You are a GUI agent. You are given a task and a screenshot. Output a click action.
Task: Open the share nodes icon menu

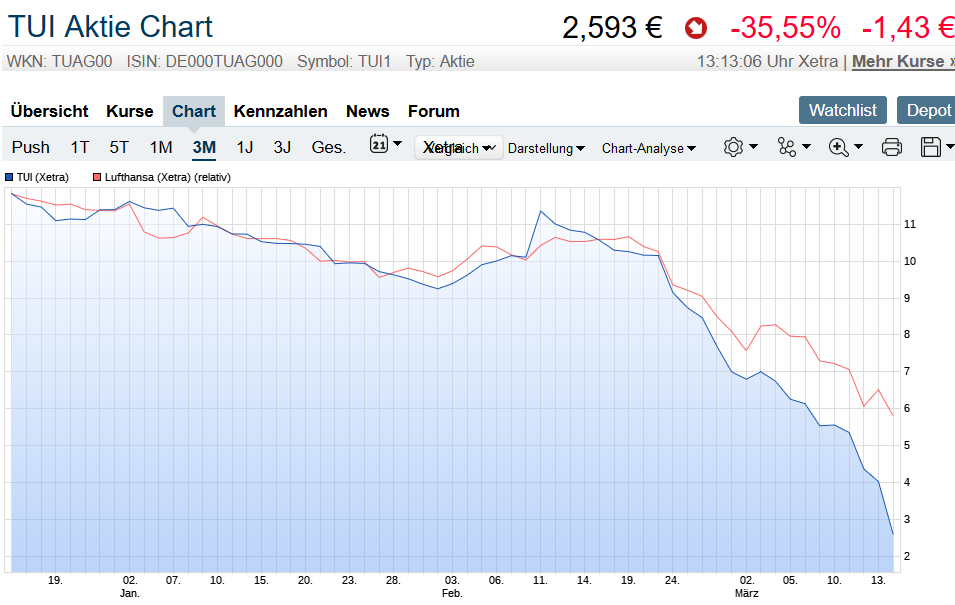pyautogui.click(x=787, y=147)
